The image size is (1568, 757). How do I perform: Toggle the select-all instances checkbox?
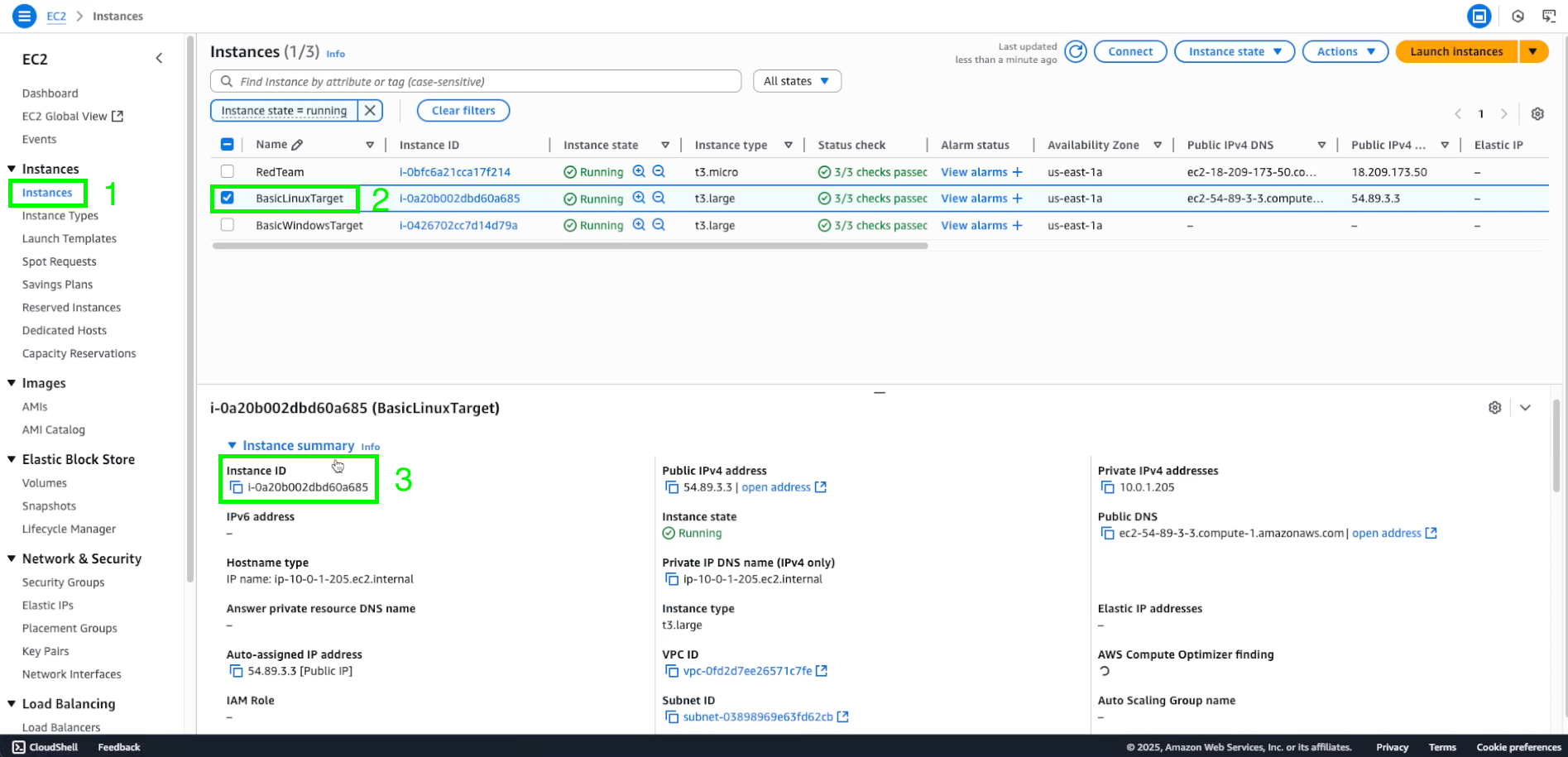tap(228, 145)
